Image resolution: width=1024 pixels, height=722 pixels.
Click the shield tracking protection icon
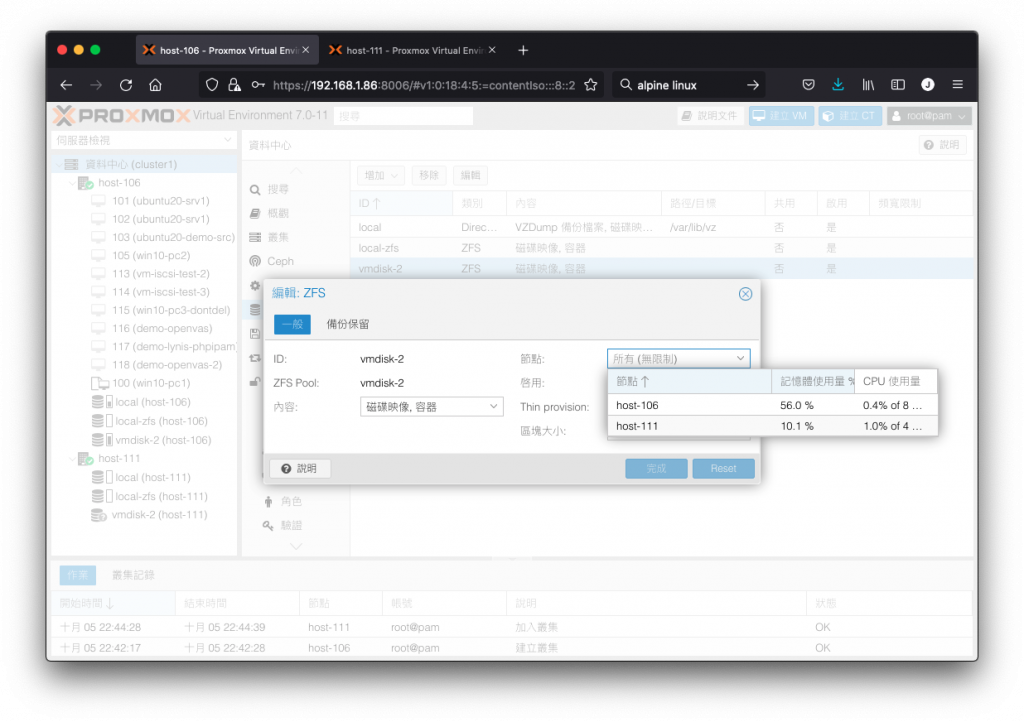(212, 85)
